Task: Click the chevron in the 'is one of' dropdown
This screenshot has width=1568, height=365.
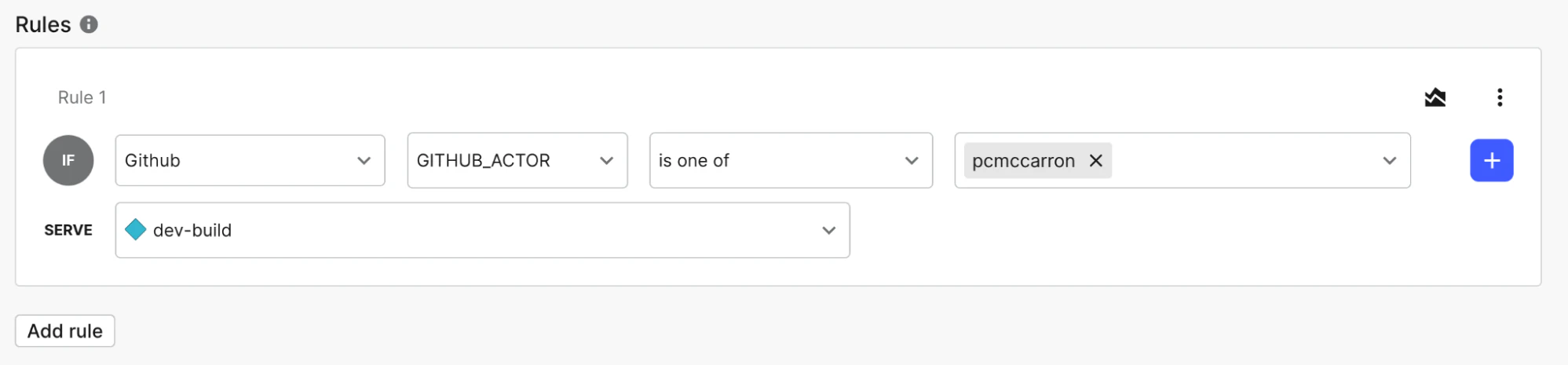Action: tap(911, 160)
